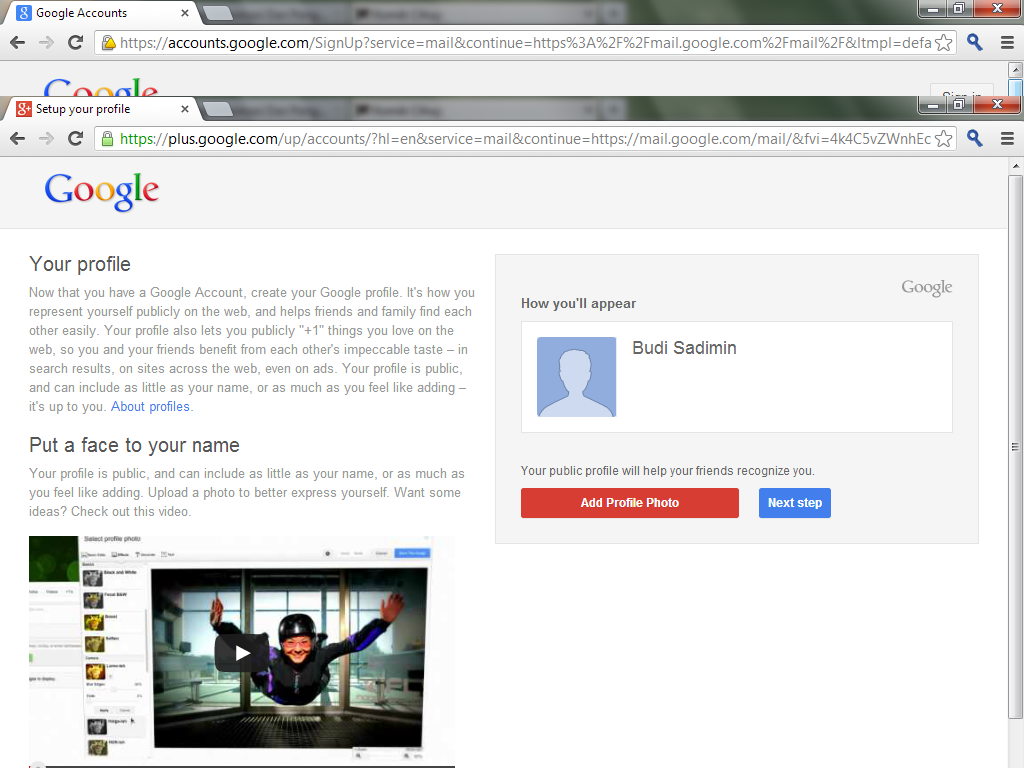Bookmark the plus.google.com page with star

coord(943,138)
